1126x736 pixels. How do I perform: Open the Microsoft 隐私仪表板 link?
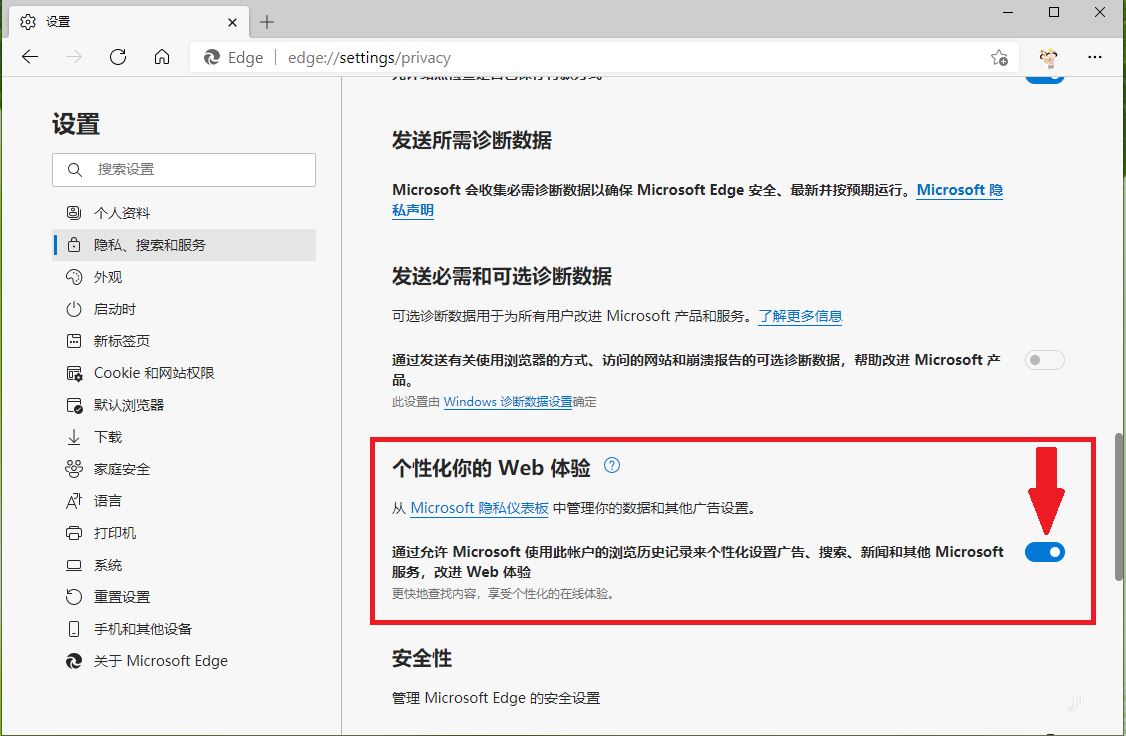478,507
